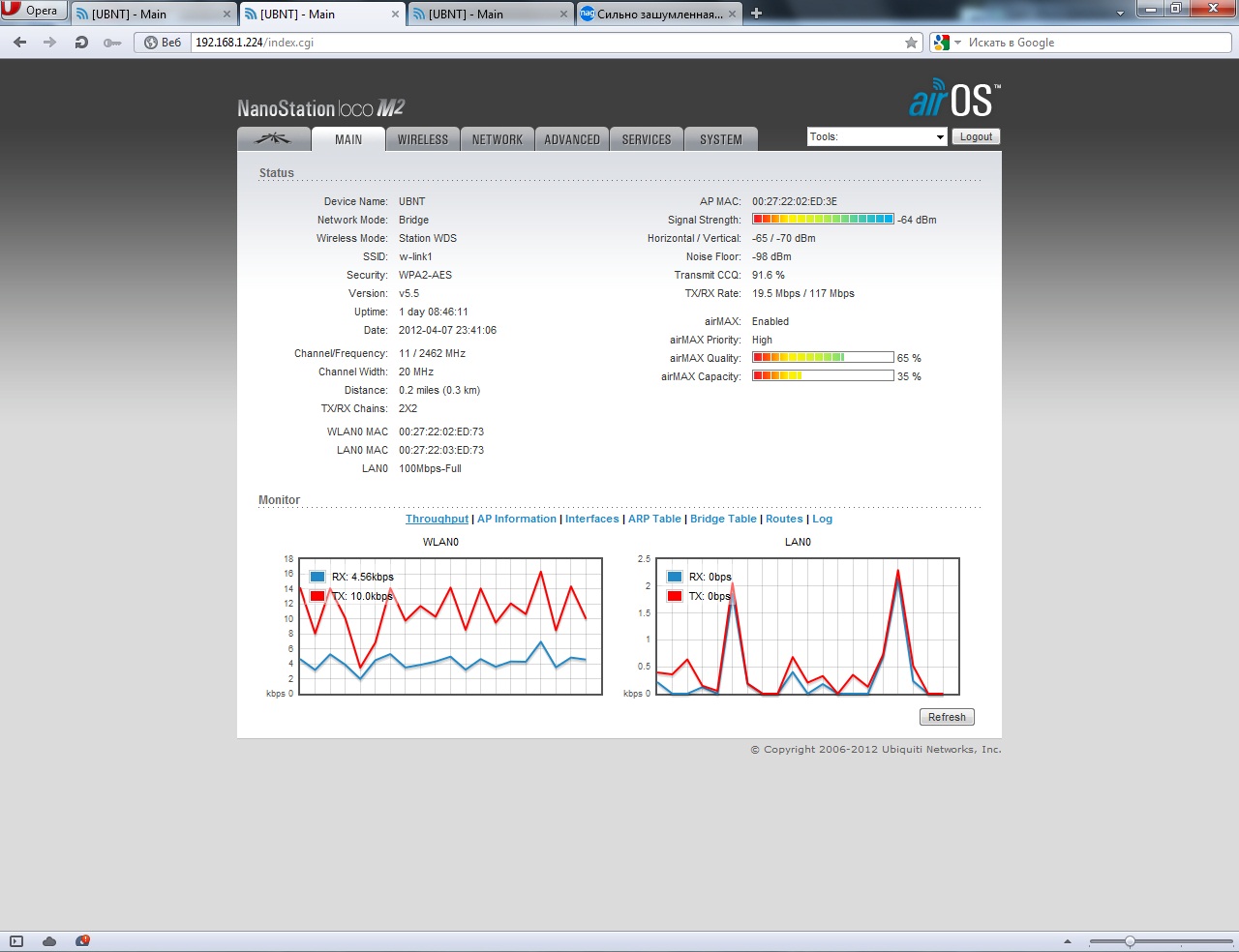Open the AP Information link
This screenshot has width=1239, height=952.
pos(517,519)
